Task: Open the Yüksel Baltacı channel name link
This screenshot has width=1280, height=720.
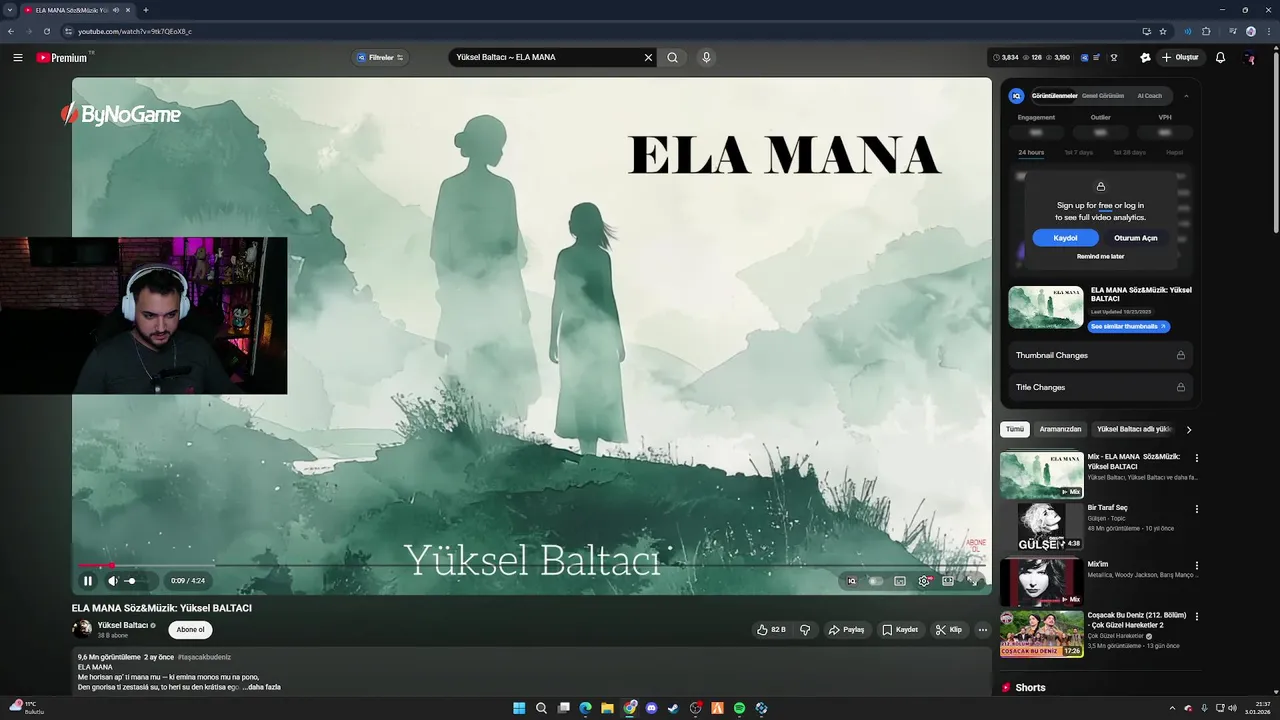Action: (123, 625)
